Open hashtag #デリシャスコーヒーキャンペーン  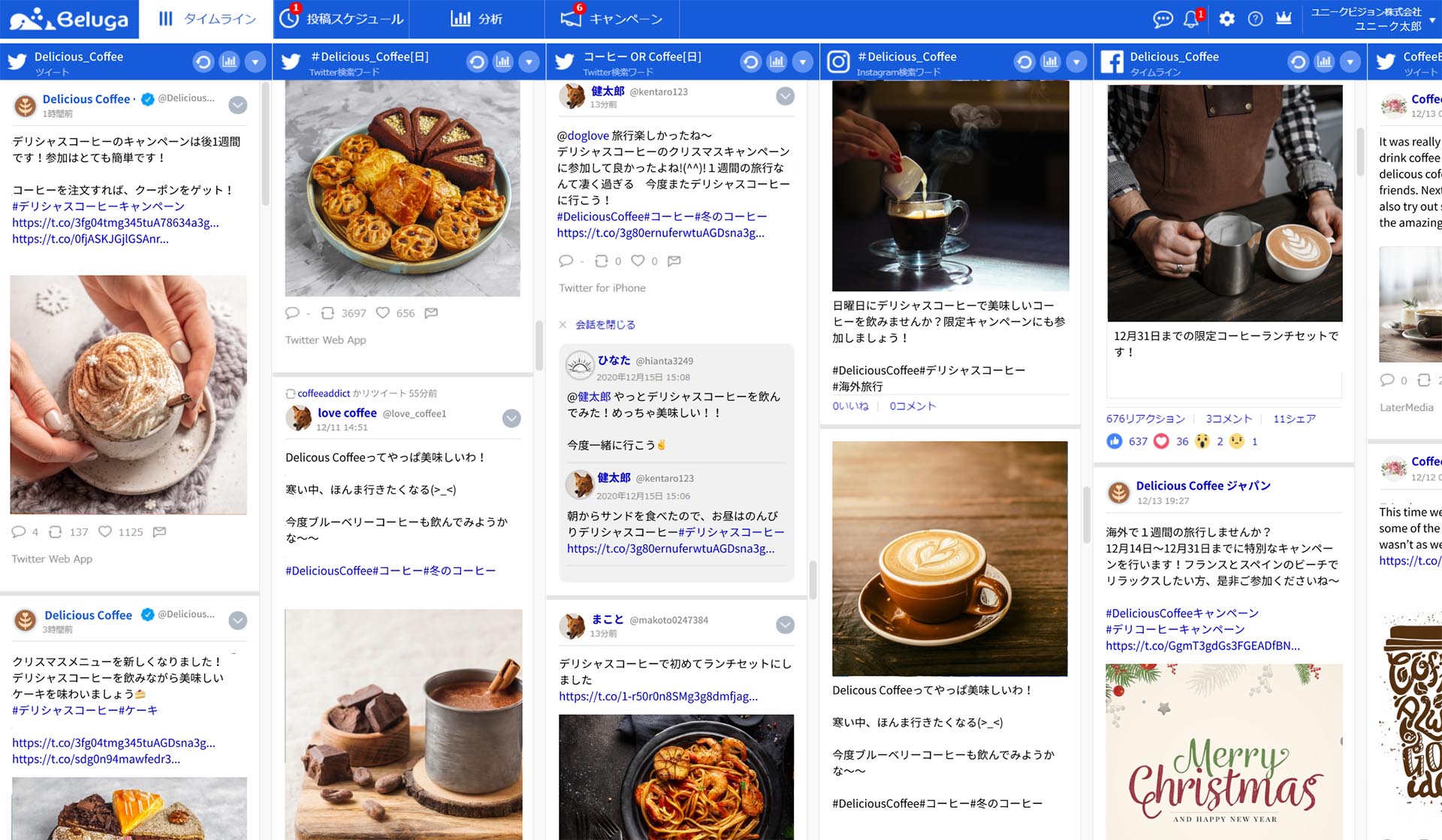click(98, 206)
